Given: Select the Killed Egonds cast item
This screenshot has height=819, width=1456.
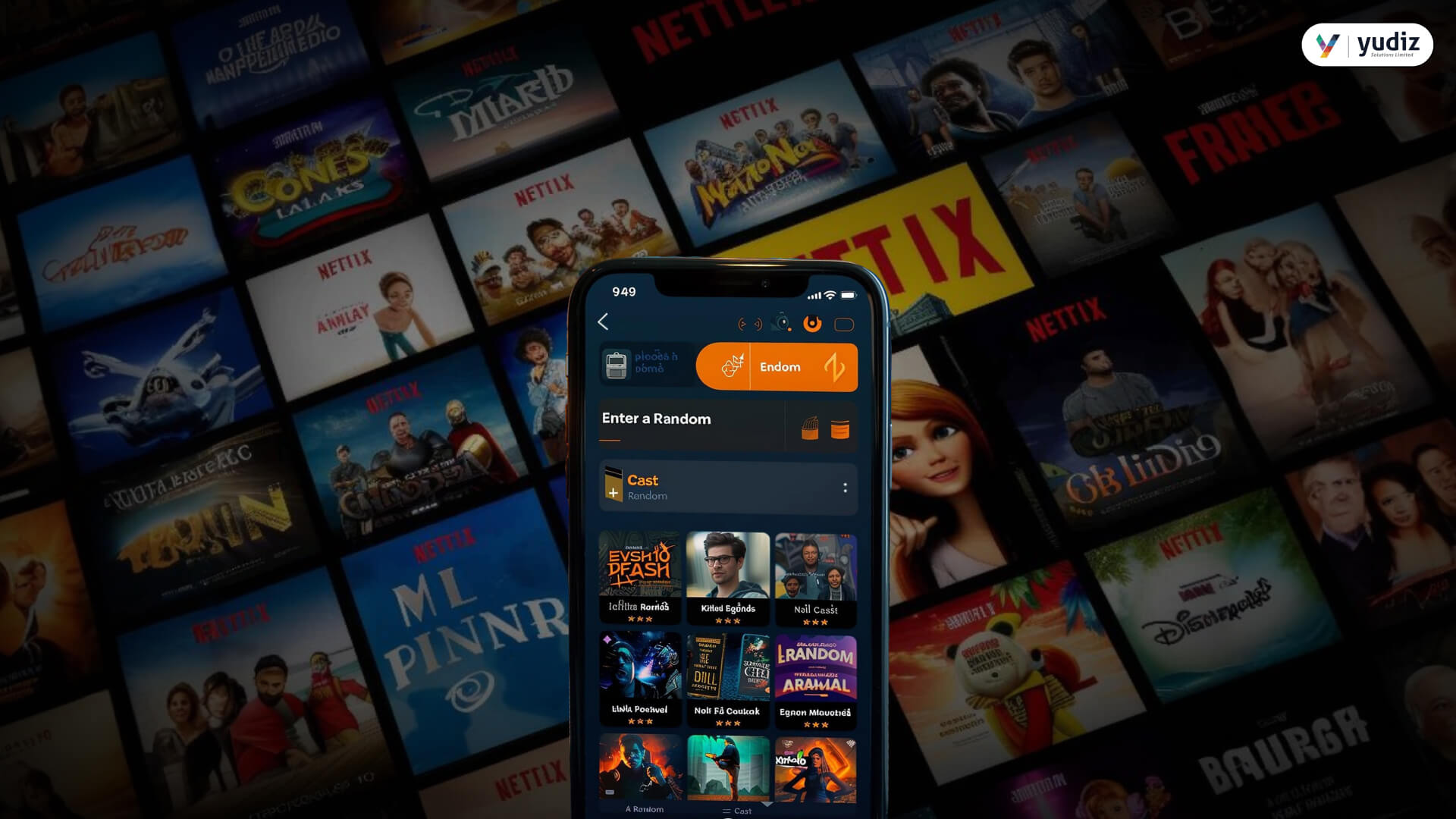Looking at the screenshot, I should [x=727, y=578].
